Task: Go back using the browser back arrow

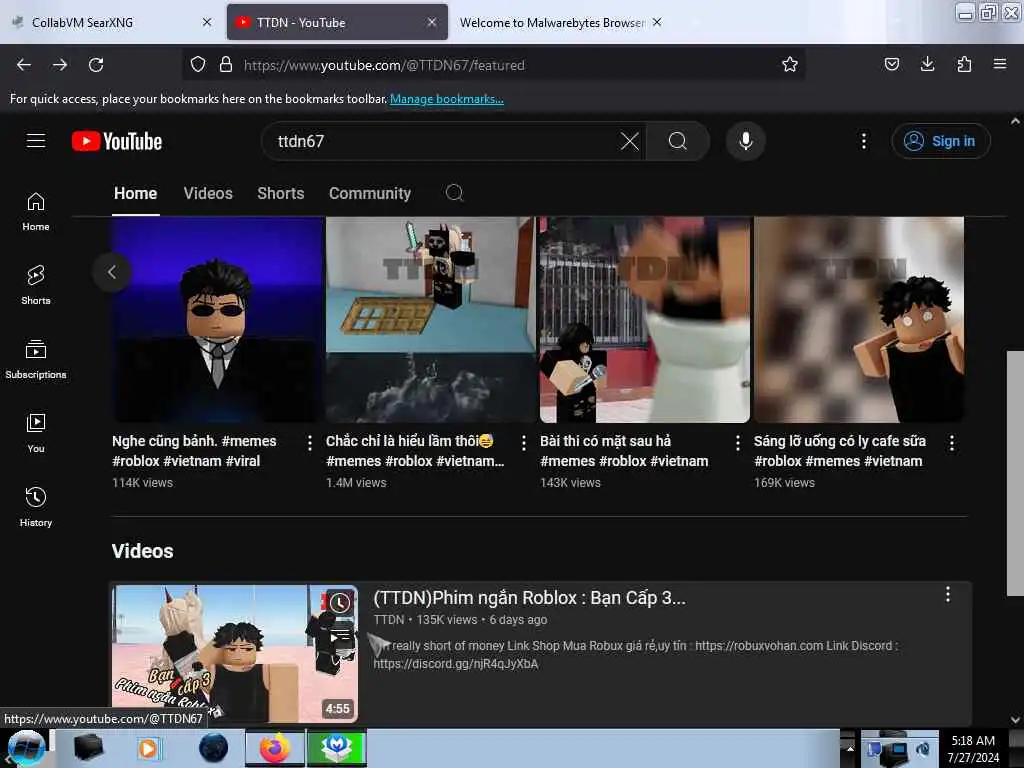Action: (24, 65)
